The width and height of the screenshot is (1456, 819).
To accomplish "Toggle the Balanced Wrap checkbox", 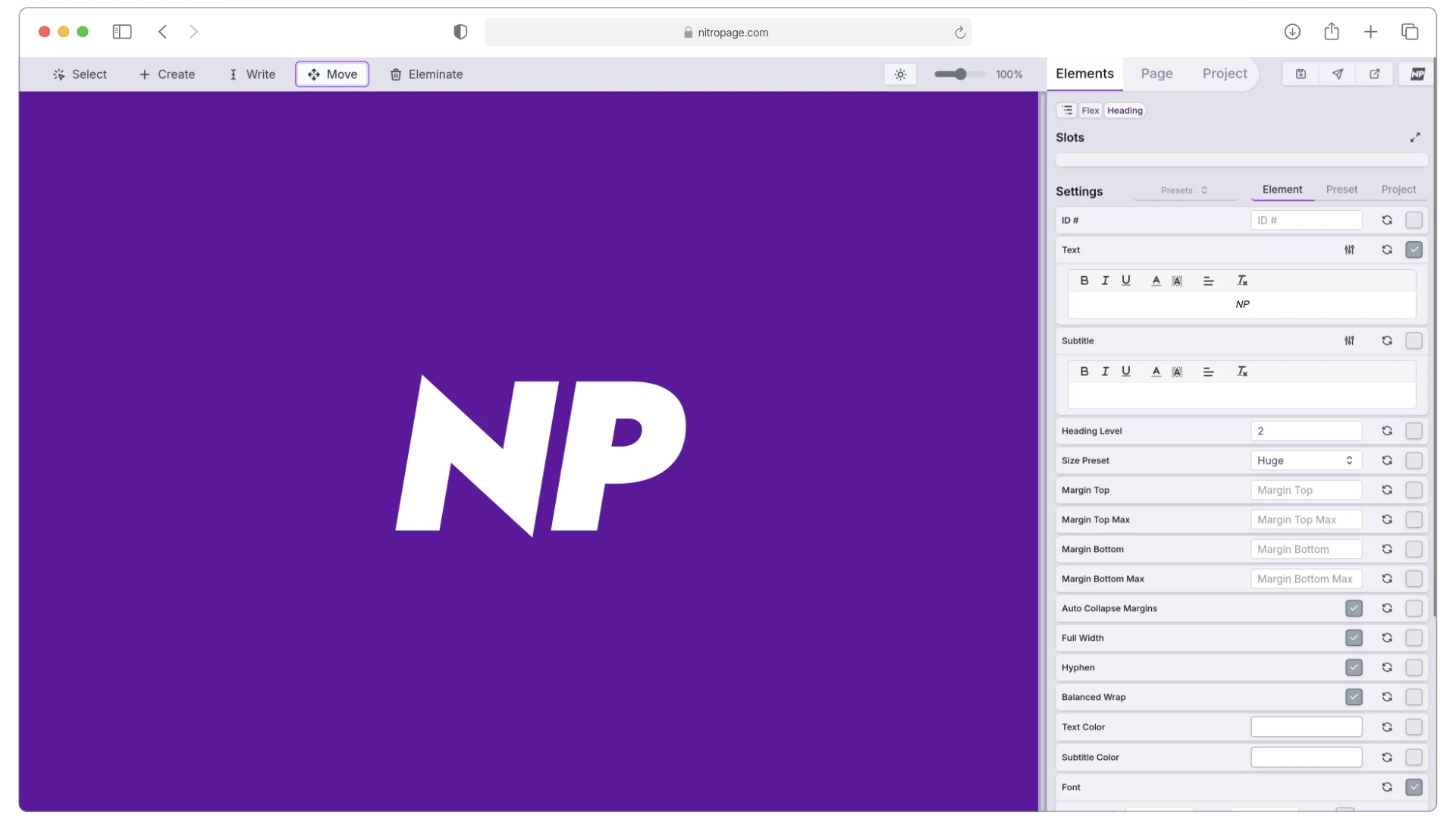I will (x=1354, y=697).
